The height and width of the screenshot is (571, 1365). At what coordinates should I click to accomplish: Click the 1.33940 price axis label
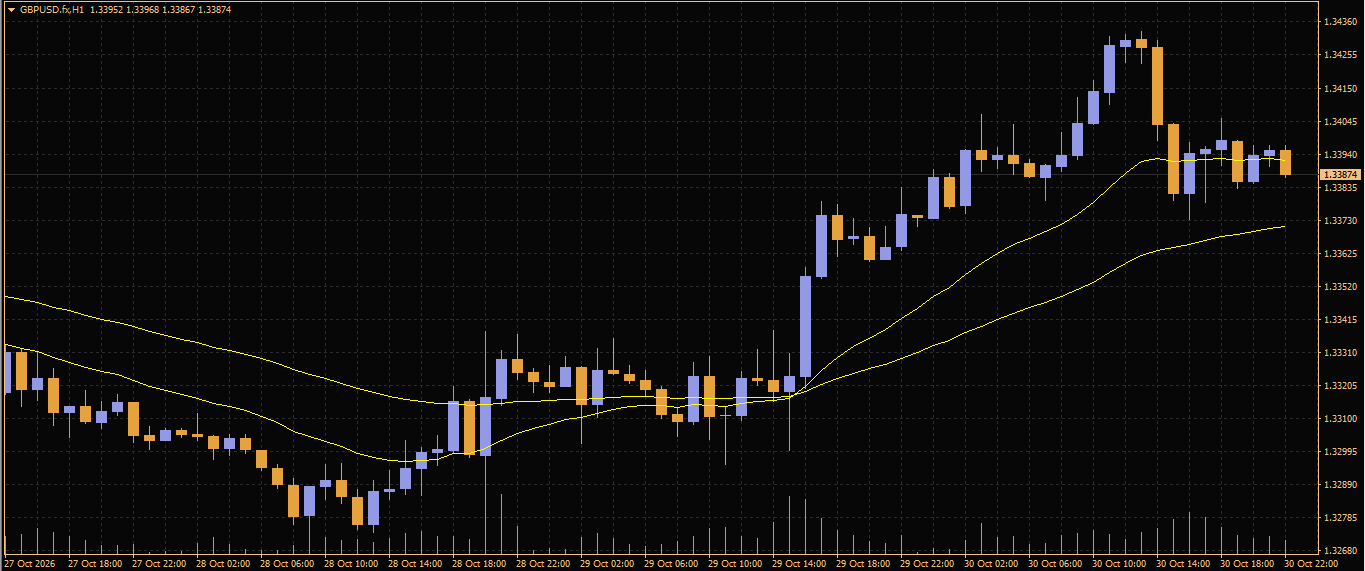coord(1340,154)
